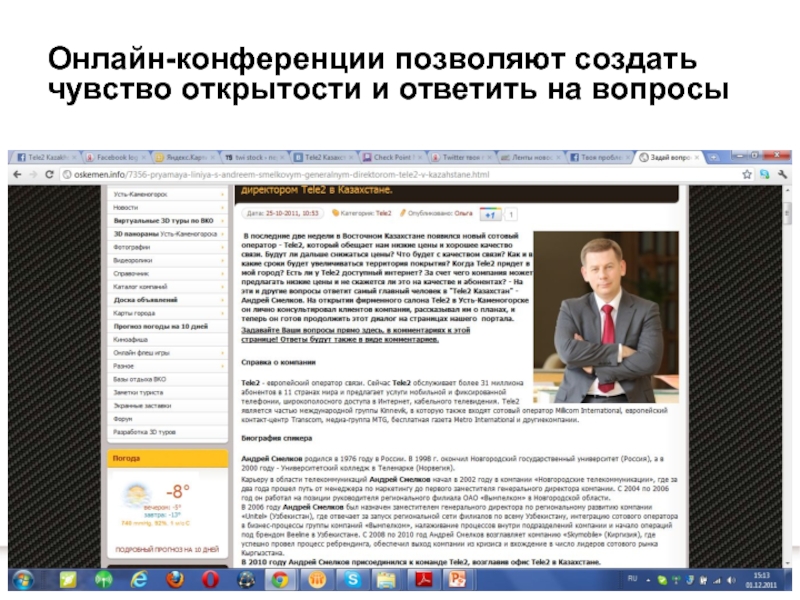Switch to the Twitter твои tab
Screen dimensions: 800x600
coord(462,158)
